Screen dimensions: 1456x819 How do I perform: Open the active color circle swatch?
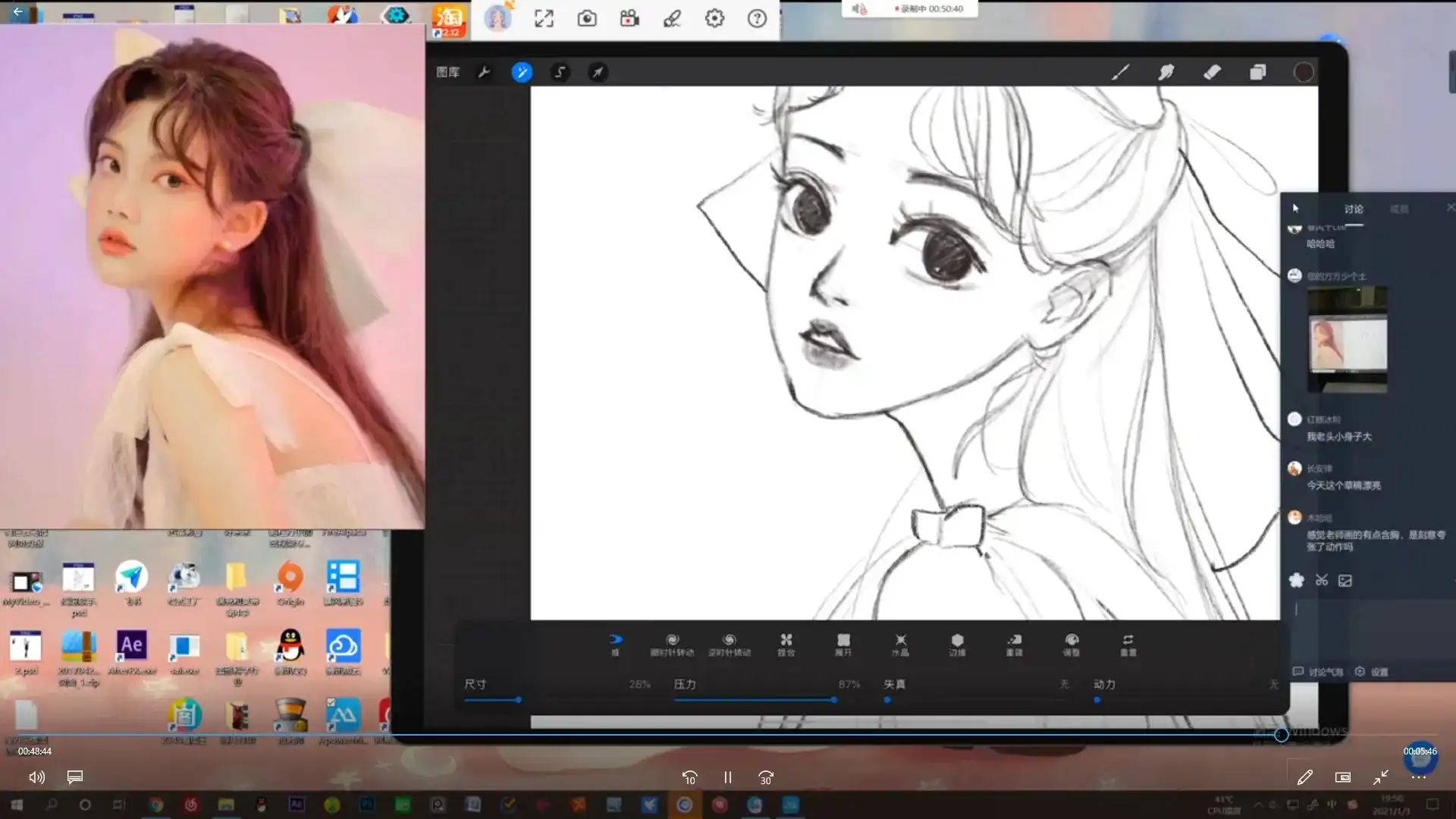(1303, 72)
